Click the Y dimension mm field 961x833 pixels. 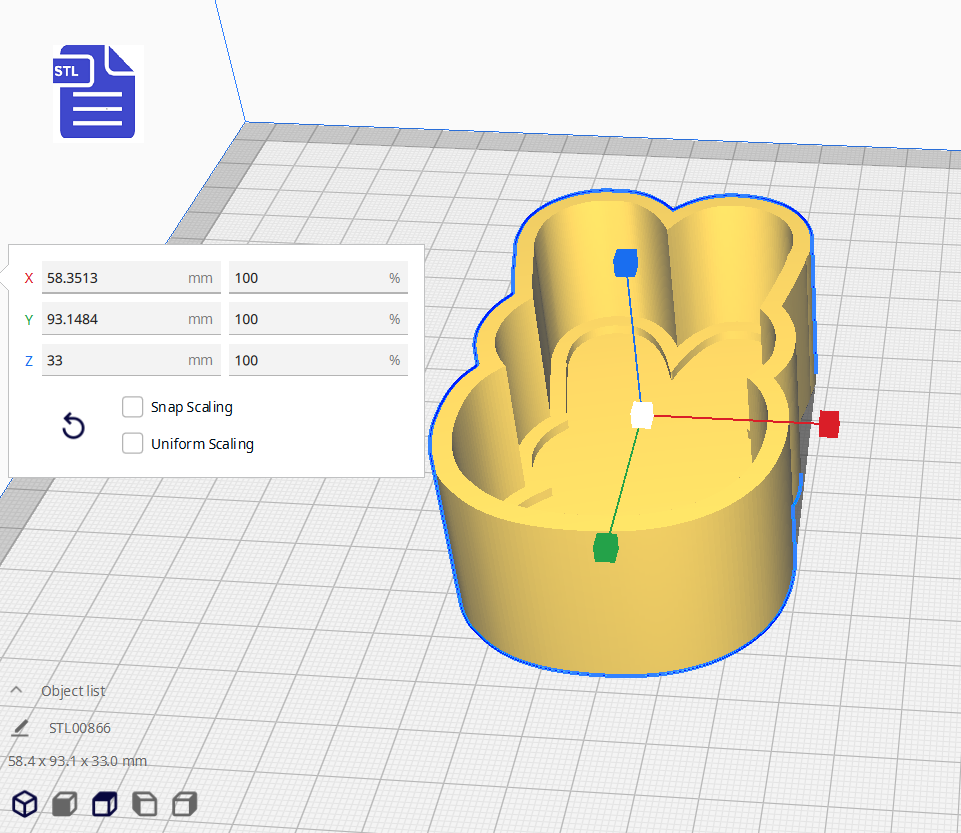coord(115,319)
